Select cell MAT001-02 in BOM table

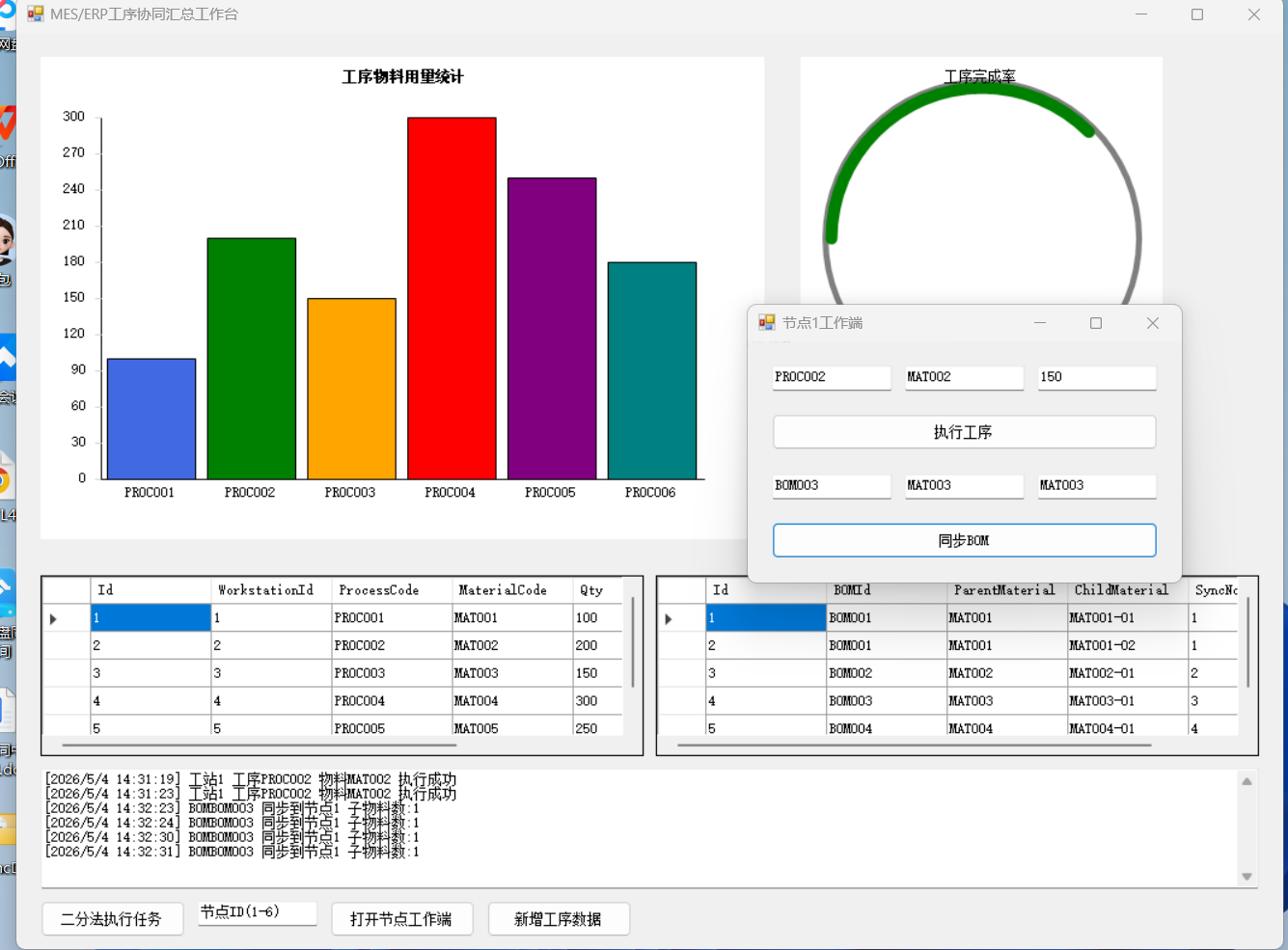[x=1128, y=645]
